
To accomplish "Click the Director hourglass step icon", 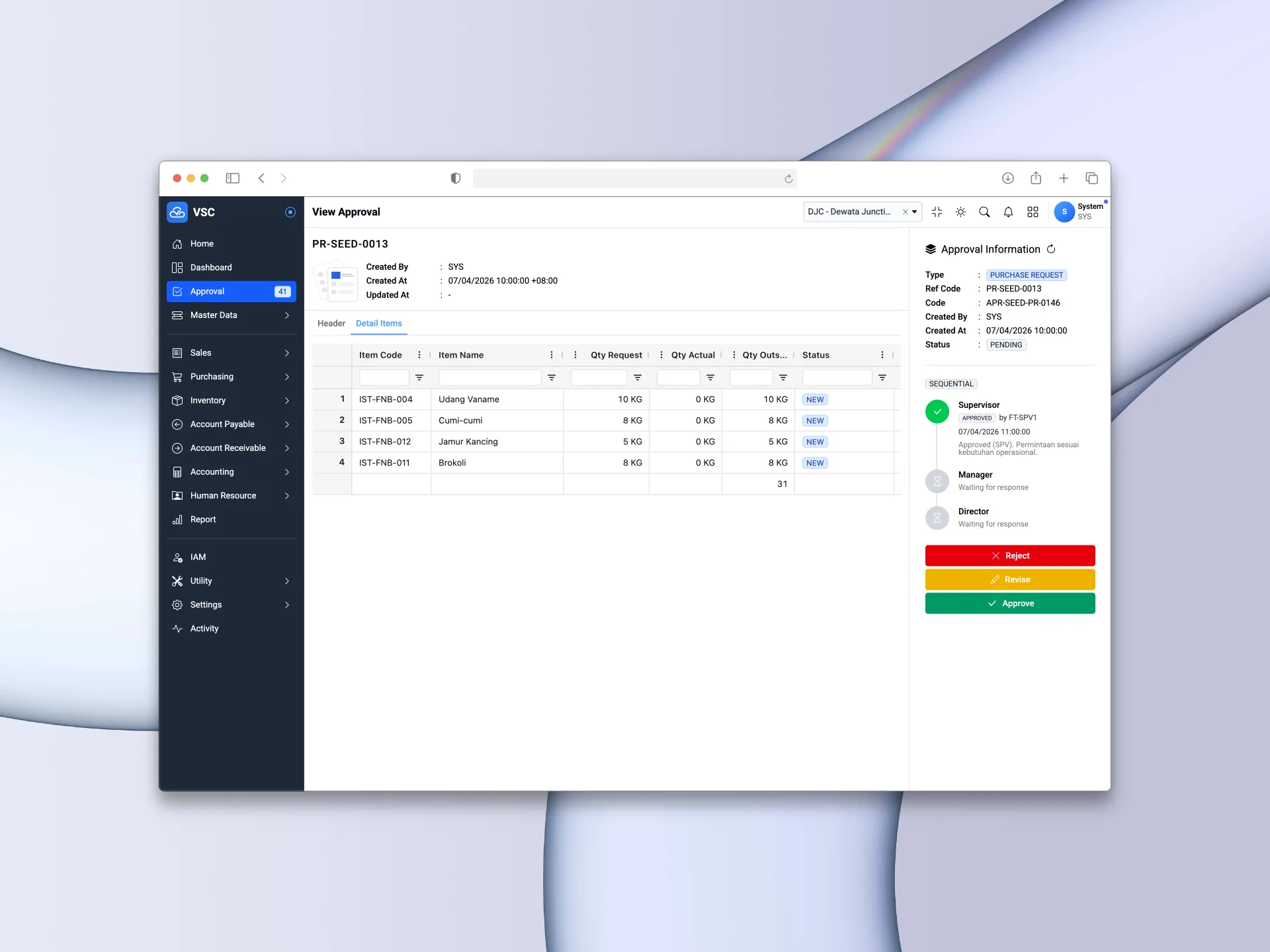I will (x=937, y=518).
